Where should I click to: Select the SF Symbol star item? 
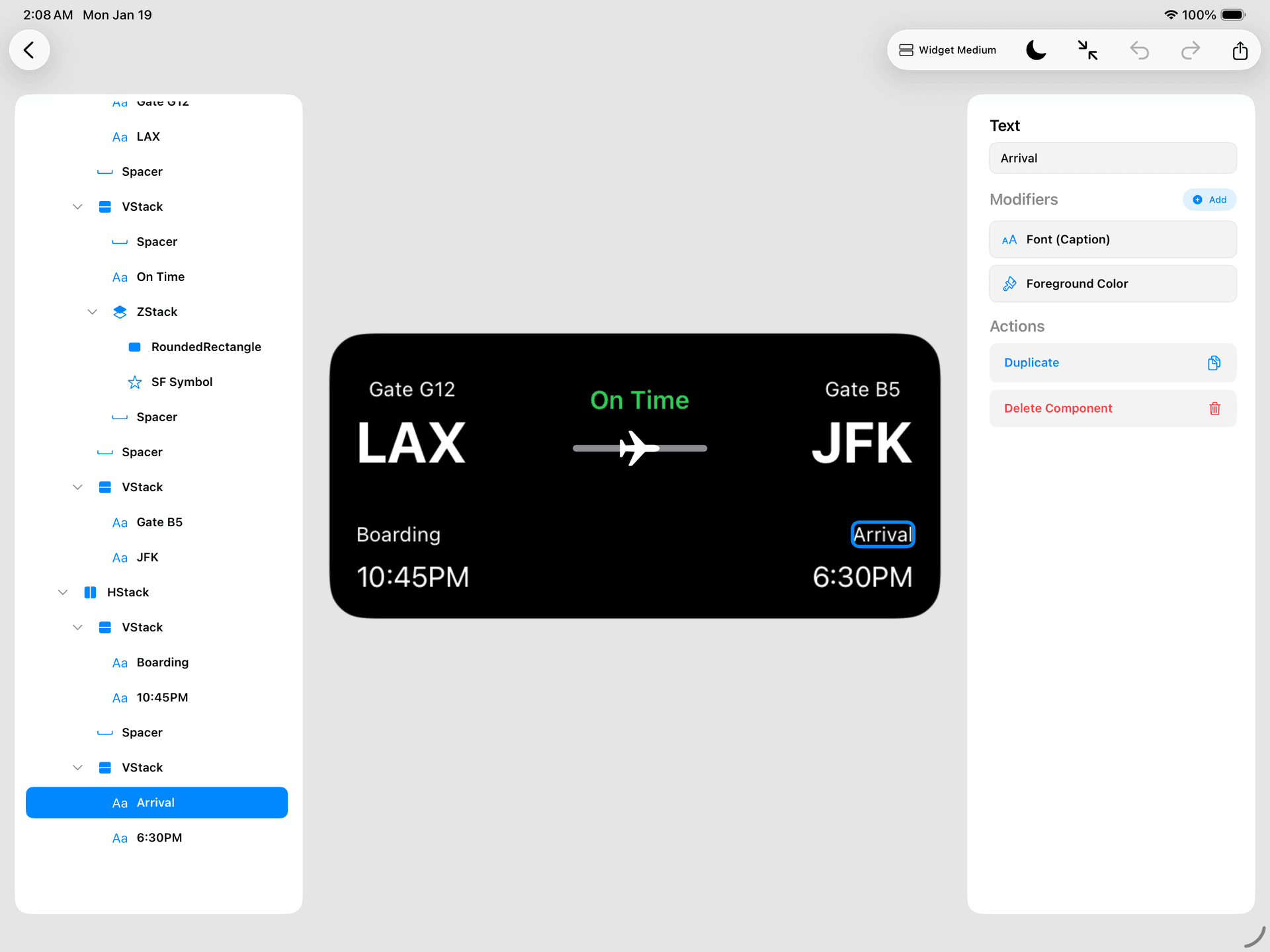[x=181, y=382]
